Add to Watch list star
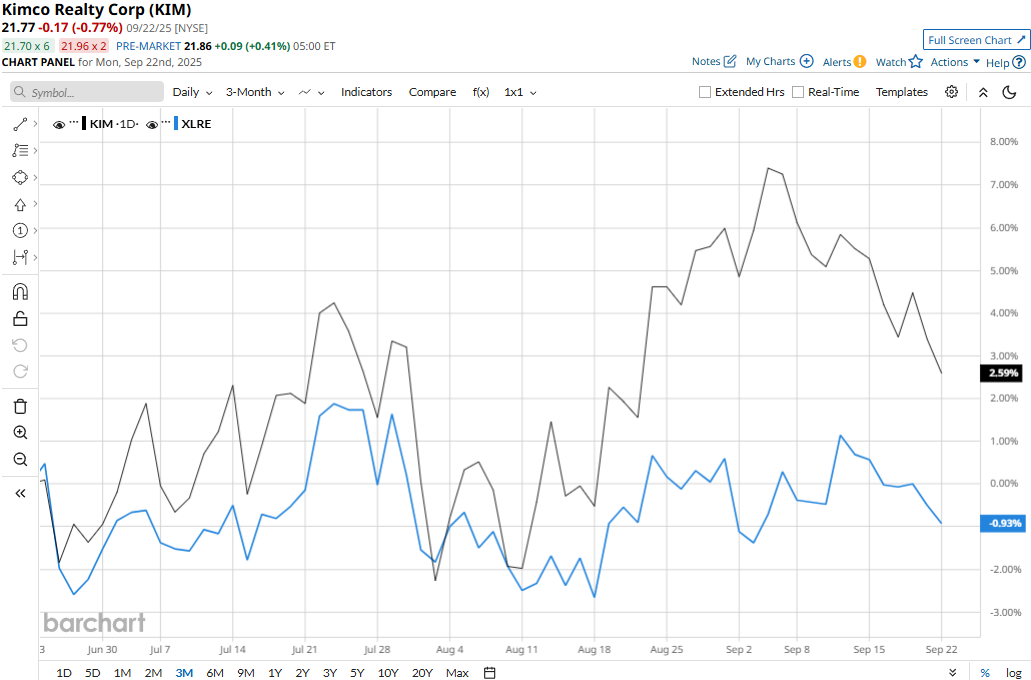 [916, 61]
